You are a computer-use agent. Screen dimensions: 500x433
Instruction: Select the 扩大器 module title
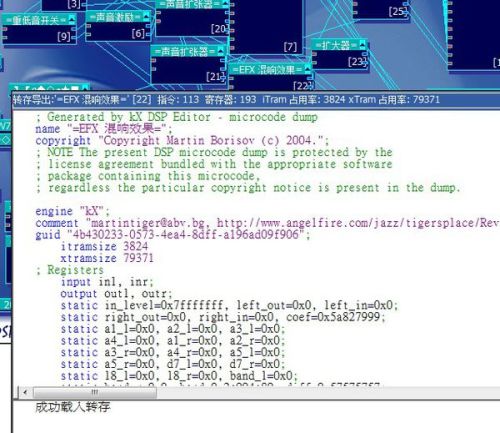(x=336, y=45)
